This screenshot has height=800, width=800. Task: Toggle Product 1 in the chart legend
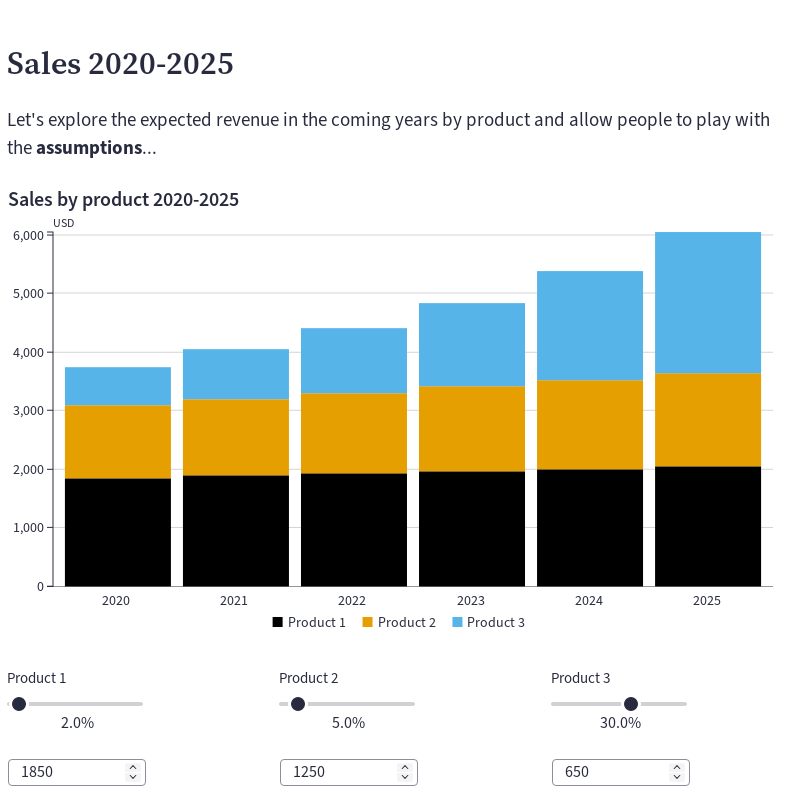(309, 622)
